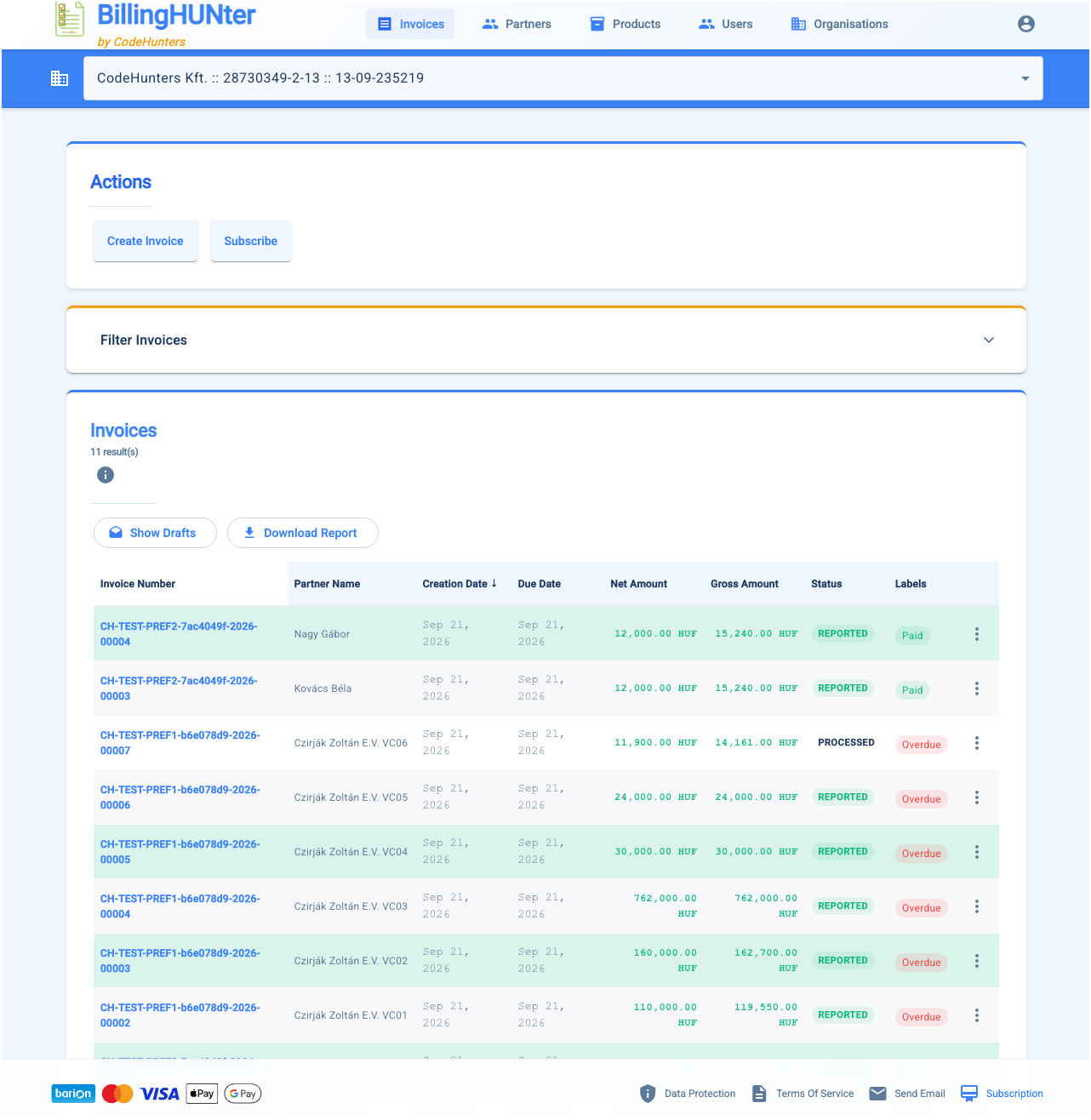
Task: Open invoice CH-TEST-PREF2-7ac4049f-2026-00003 link
Action: [x=179, y=689]
